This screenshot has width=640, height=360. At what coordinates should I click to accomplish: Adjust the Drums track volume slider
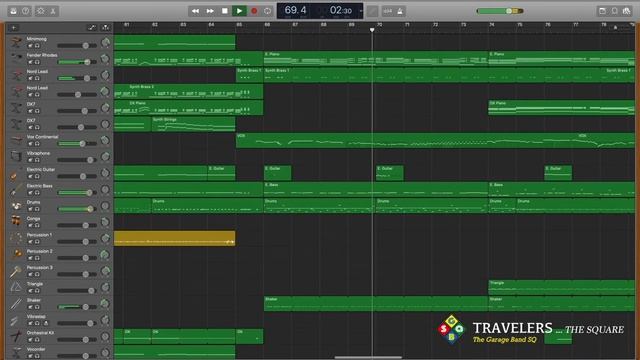tap(77, 209)
